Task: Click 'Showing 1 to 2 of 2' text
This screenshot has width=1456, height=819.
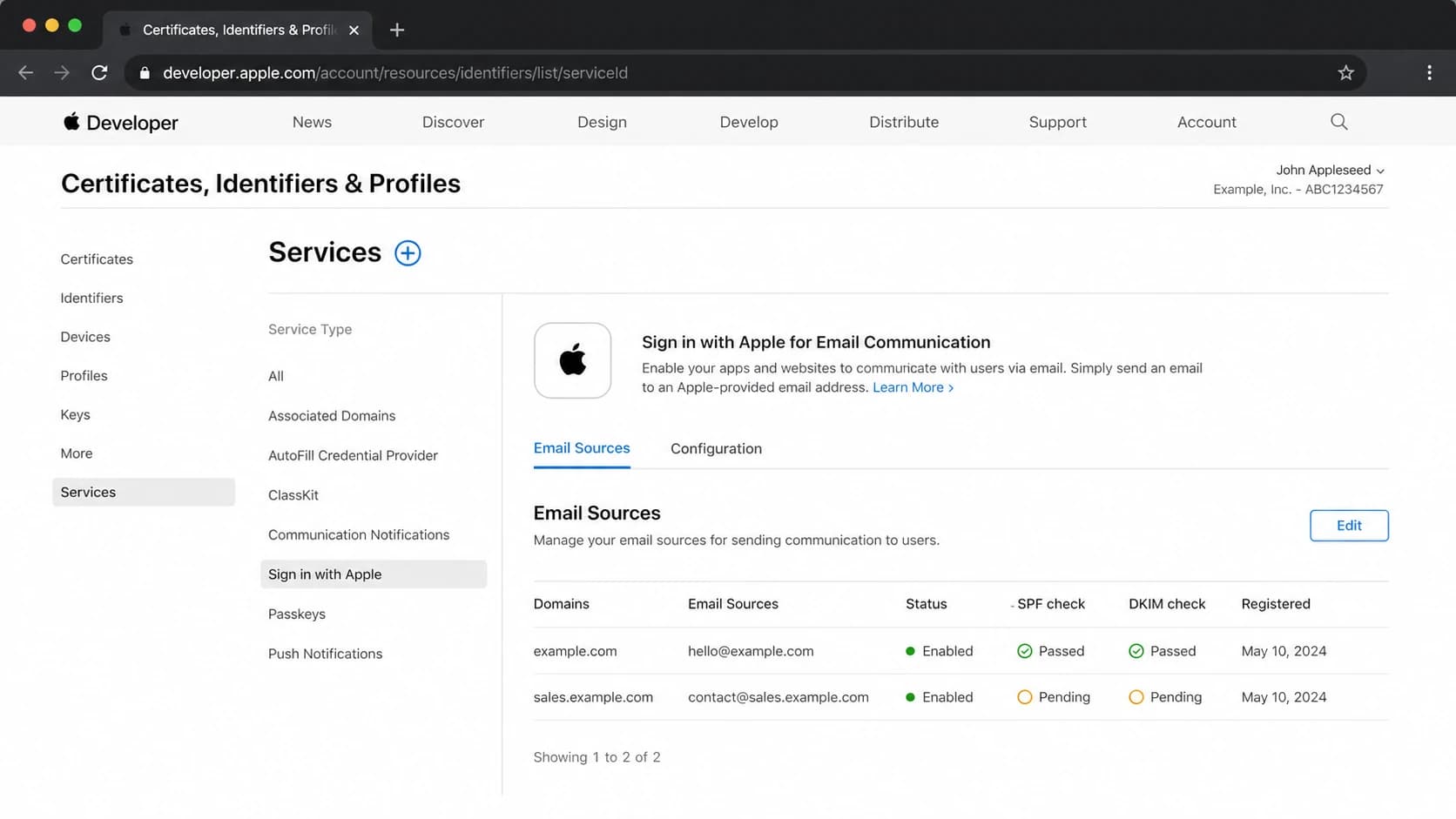Action: click(x=597, y=757)
